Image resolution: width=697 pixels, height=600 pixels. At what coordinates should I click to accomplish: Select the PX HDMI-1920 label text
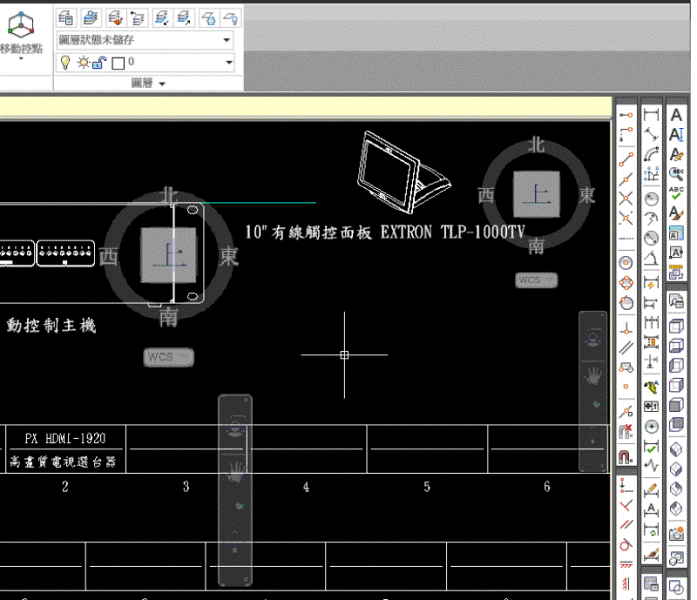coord(65,439)
